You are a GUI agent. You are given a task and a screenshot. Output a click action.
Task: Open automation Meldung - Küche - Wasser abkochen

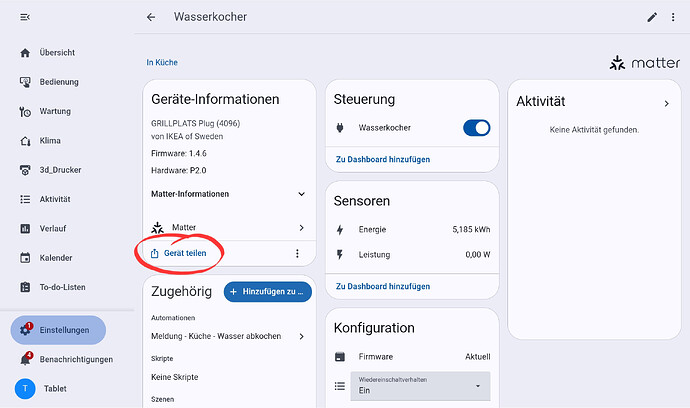228,336
